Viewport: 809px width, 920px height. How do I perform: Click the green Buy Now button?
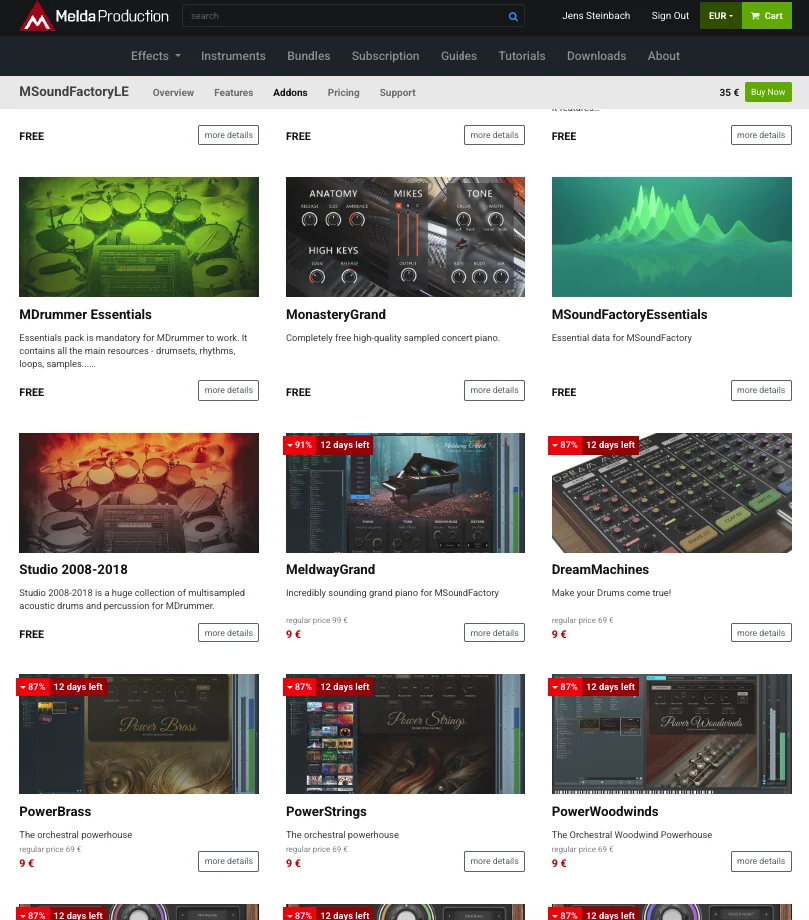768,92
